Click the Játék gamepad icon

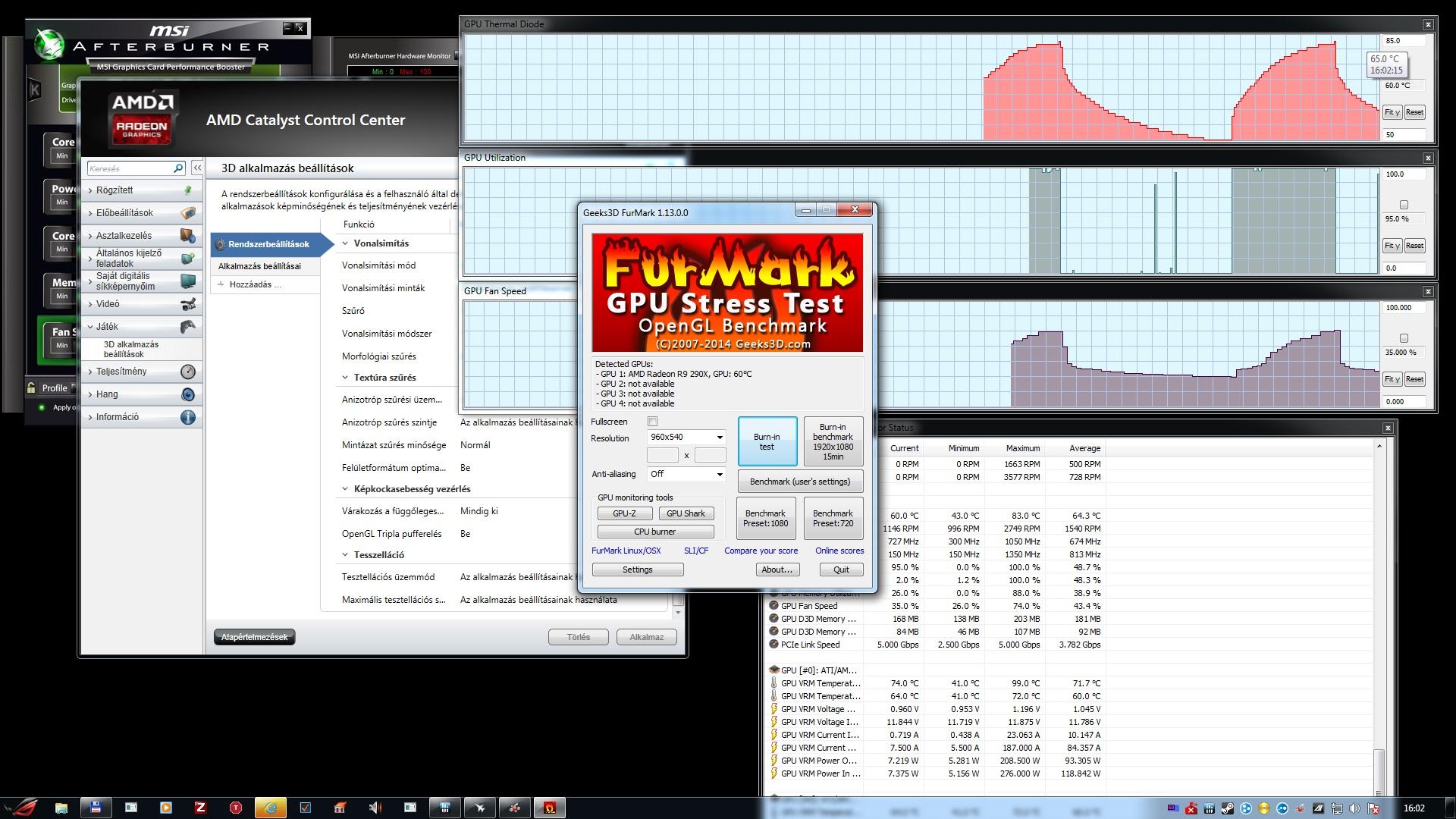tap(188, 327)
